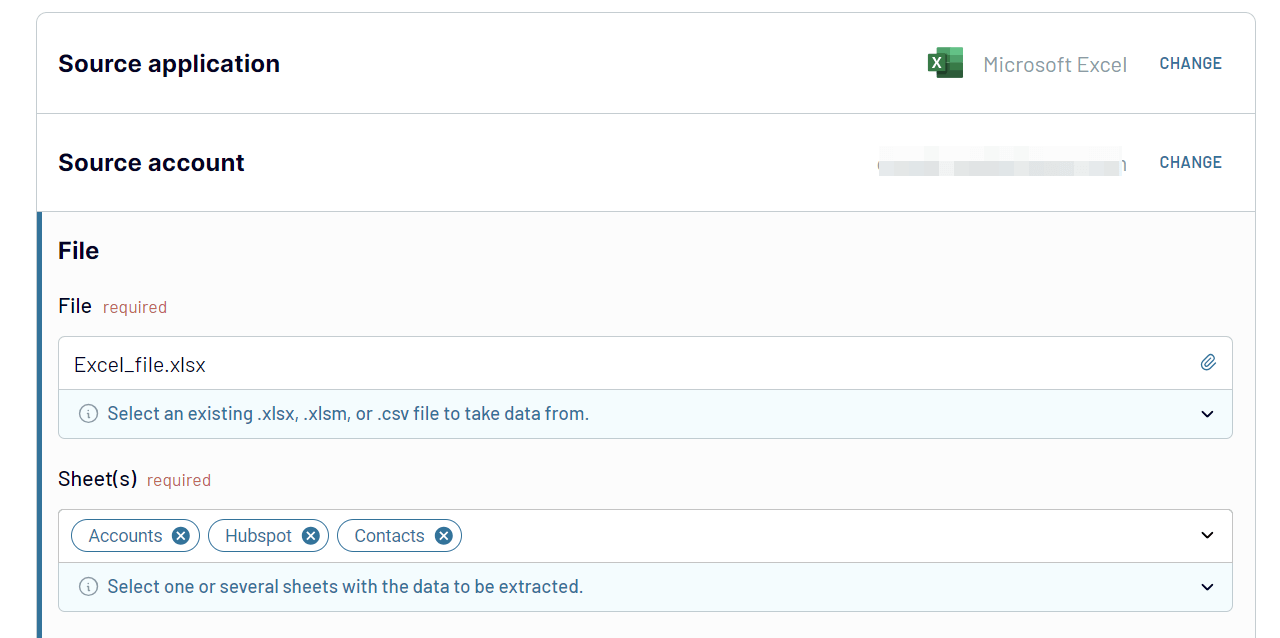Remove the Hubspot sheet tag
This screenshot has height=638, width=1280.
pyautogui.click(x=310, y=536)
